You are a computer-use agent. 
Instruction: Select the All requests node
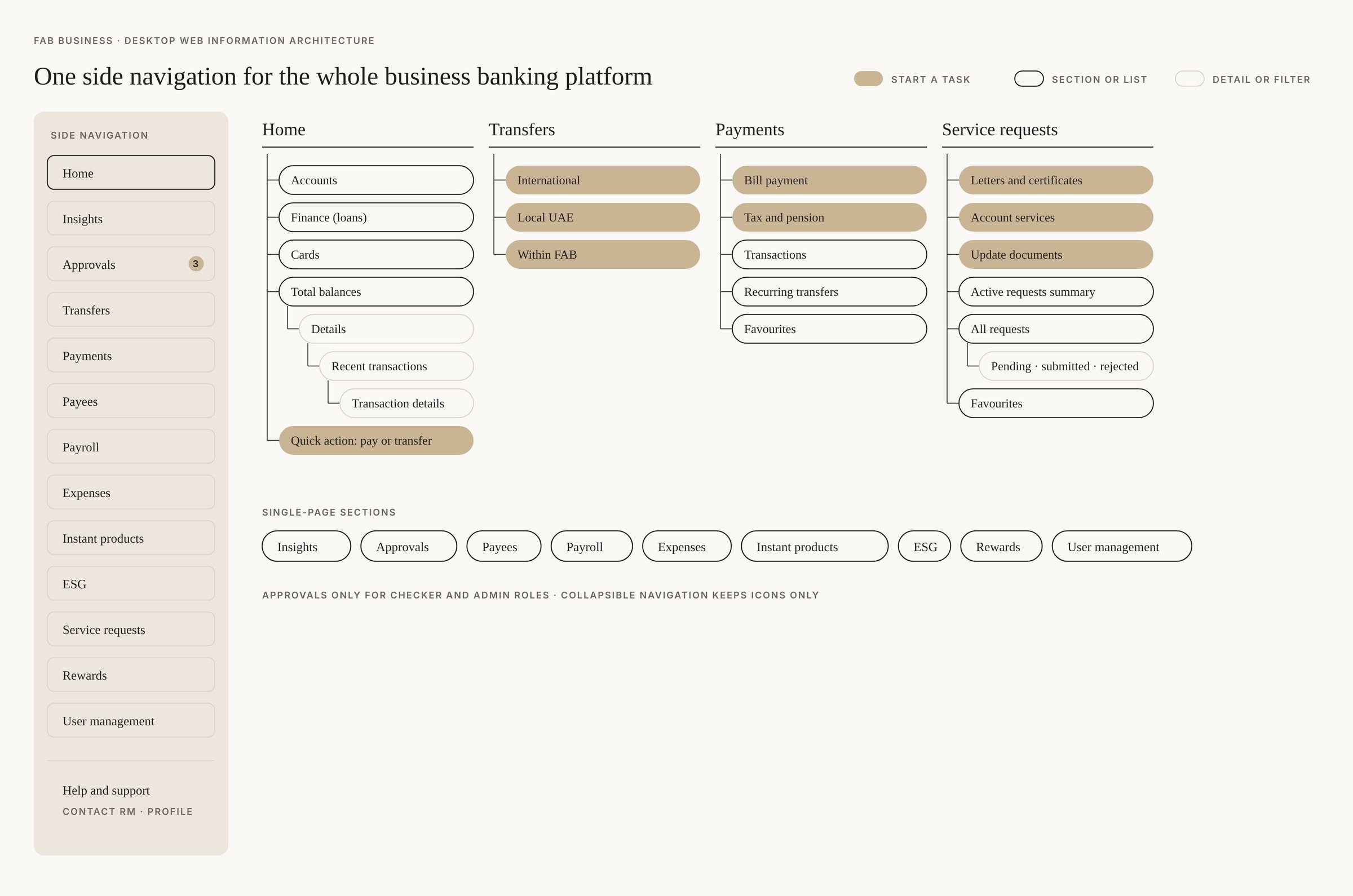click(1056, 329)
